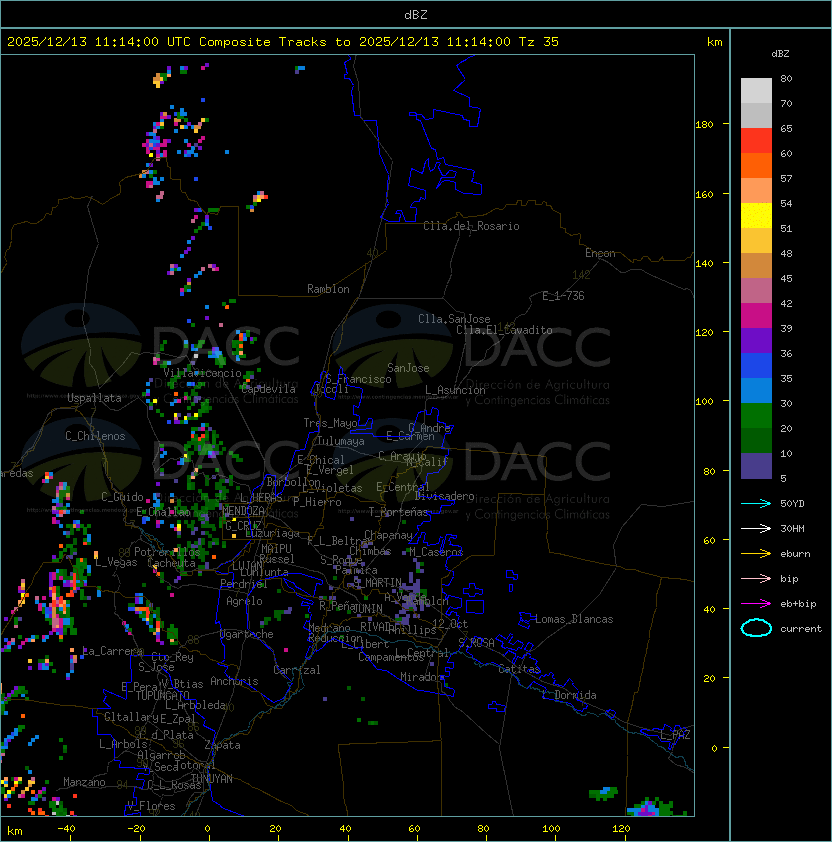Select the bright yellow 54 dBZ swatch
Screen dimensions: 832x842
tap(756, 215)
